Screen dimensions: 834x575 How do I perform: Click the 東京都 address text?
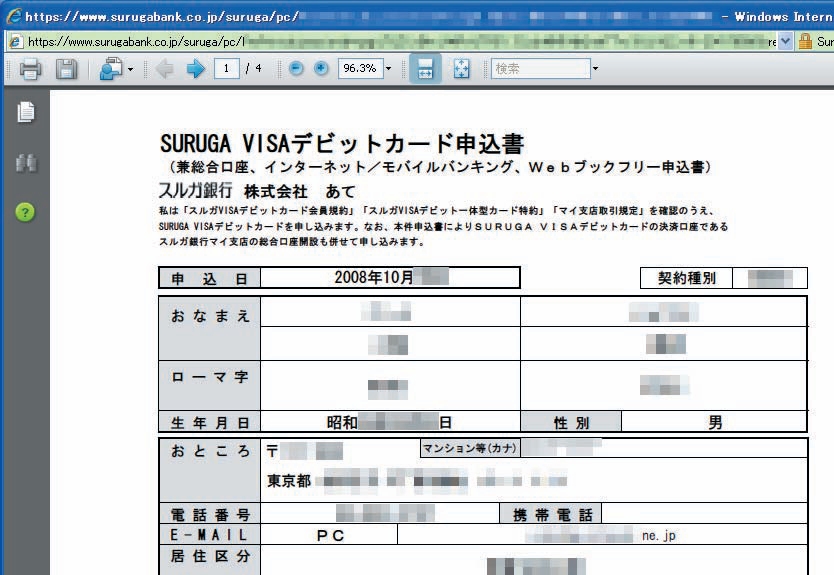click(289, 481)
